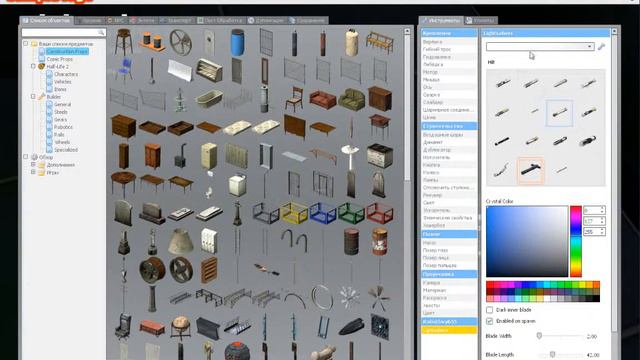Image resolution: width=640 pixels, height=360 pixels.
Task: Click the search magnifier icon
Action: pos(101,32)
